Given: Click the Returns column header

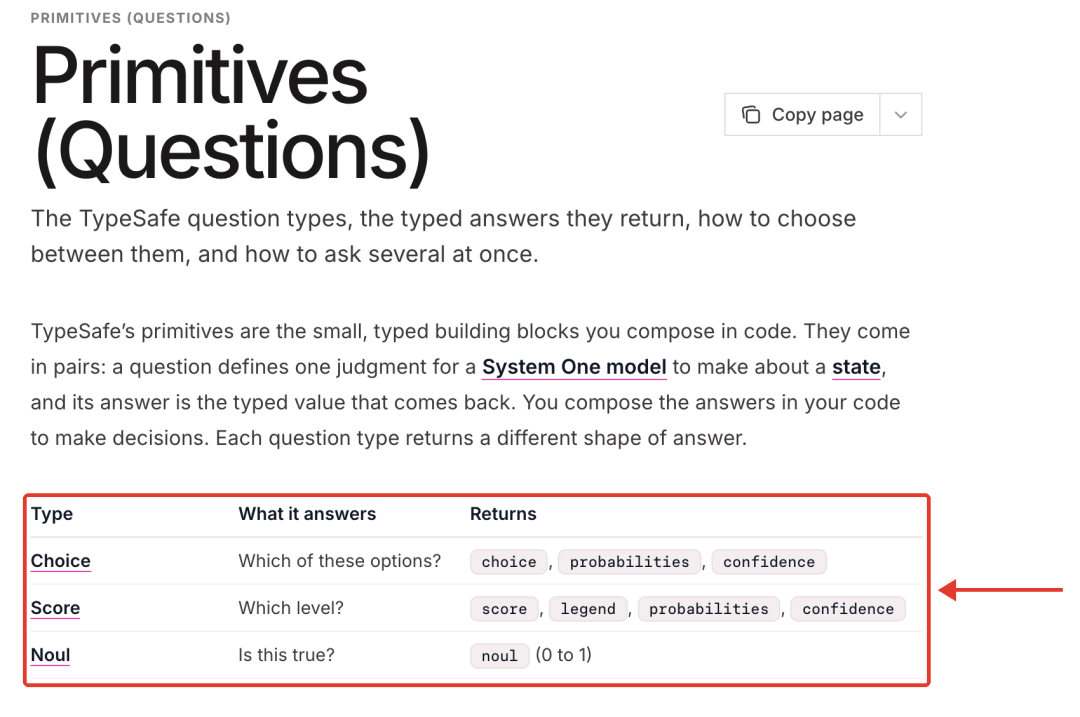Looking at the screenshot, I should coord(503,514).
